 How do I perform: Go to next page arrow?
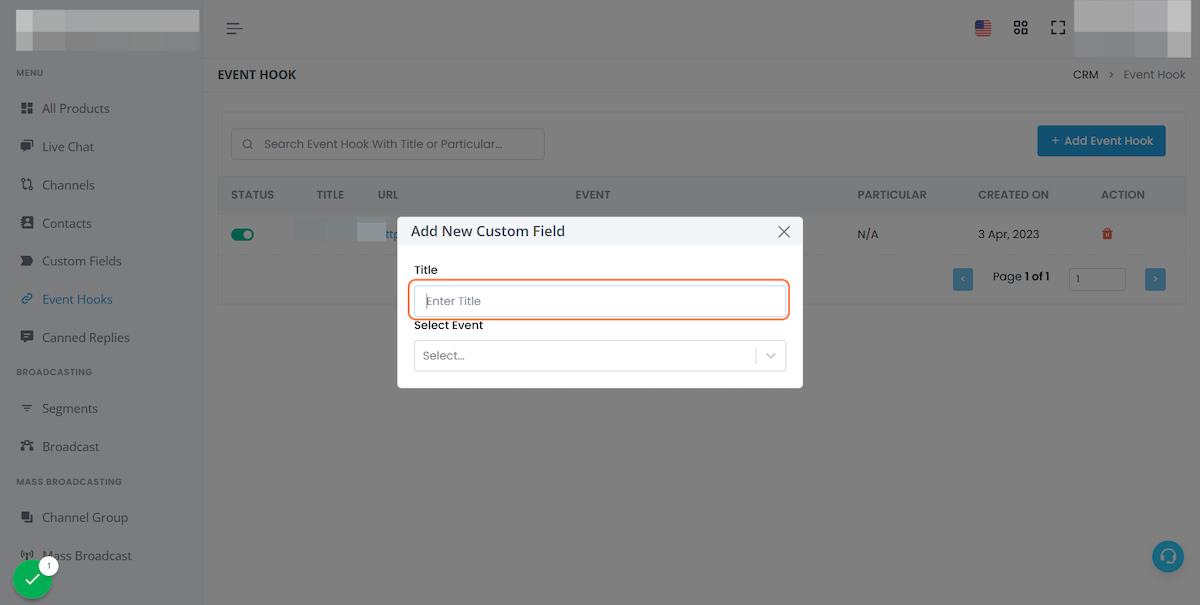click(x=1155, y=279)
